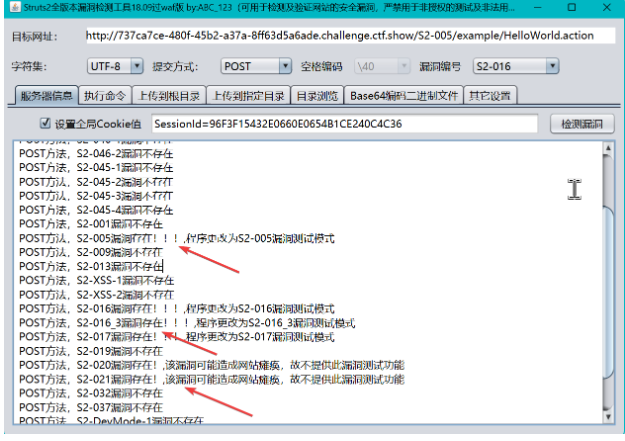This screenshot has height=441, width=625.
Task: Click the S2-045-1漏洞不存在 result line
Action: pos(96,168)
